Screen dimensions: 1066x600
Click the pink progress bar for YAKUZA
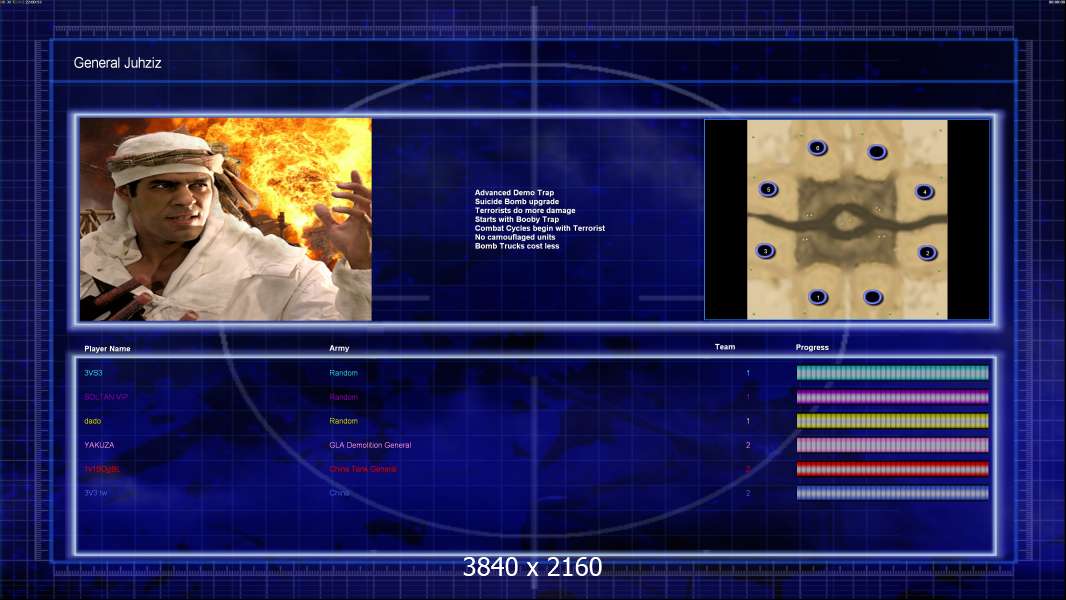(x=892, y=445)
